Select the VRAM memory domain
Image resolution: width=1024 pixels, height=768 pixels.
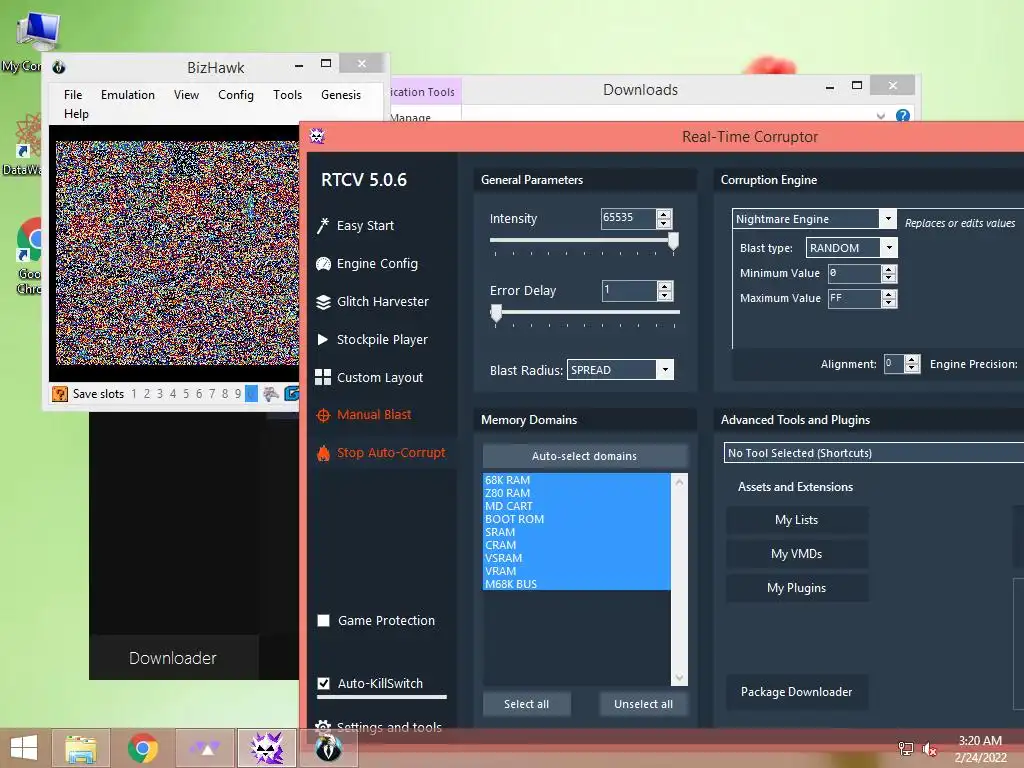pyautogui.click(x=577, y=571)
